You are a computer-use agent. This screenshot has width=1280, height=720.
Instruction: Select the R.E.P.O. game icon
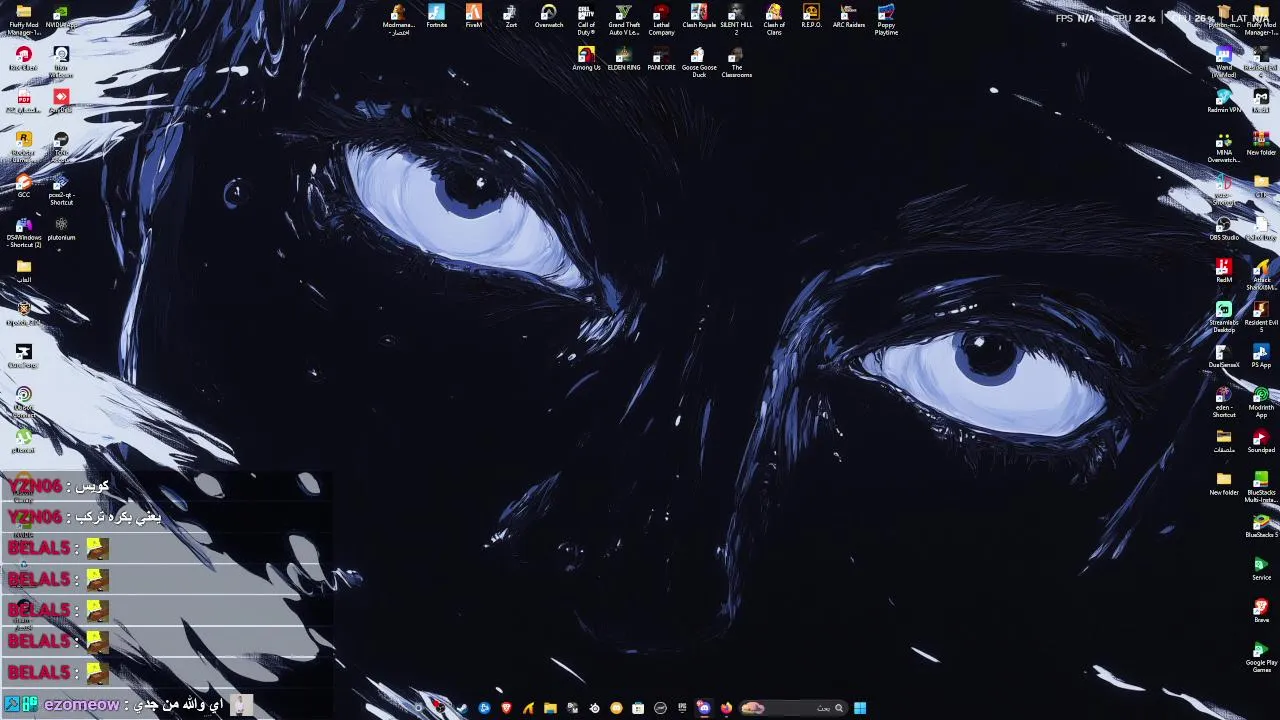tap(811, 17)
